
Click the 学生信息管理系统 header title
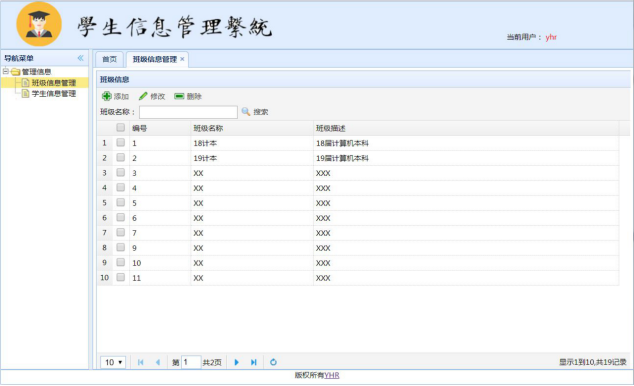tap(175, 27)
